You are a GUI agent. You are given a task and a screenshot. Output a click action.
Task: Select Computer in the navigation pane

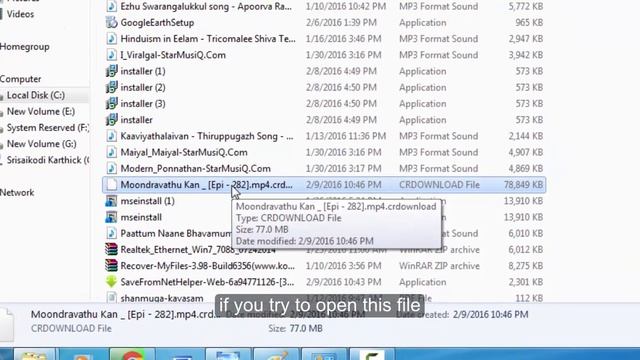[x=20, y=79]
